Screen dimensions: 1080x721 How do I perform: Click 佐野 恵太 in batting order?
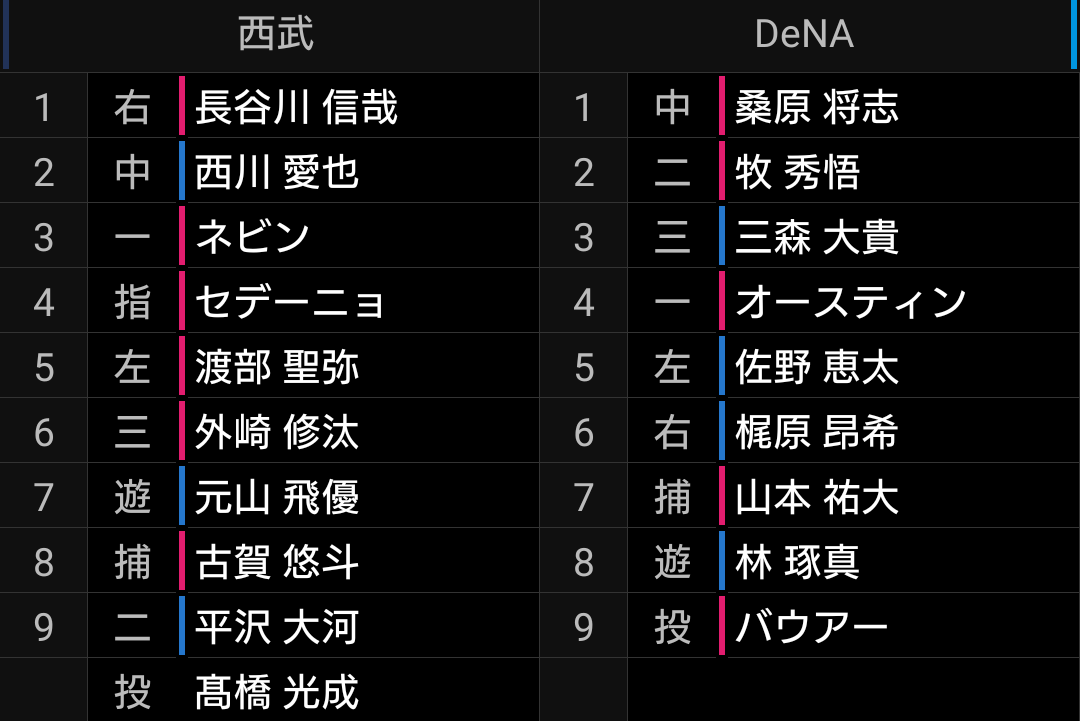coord(817,367)
